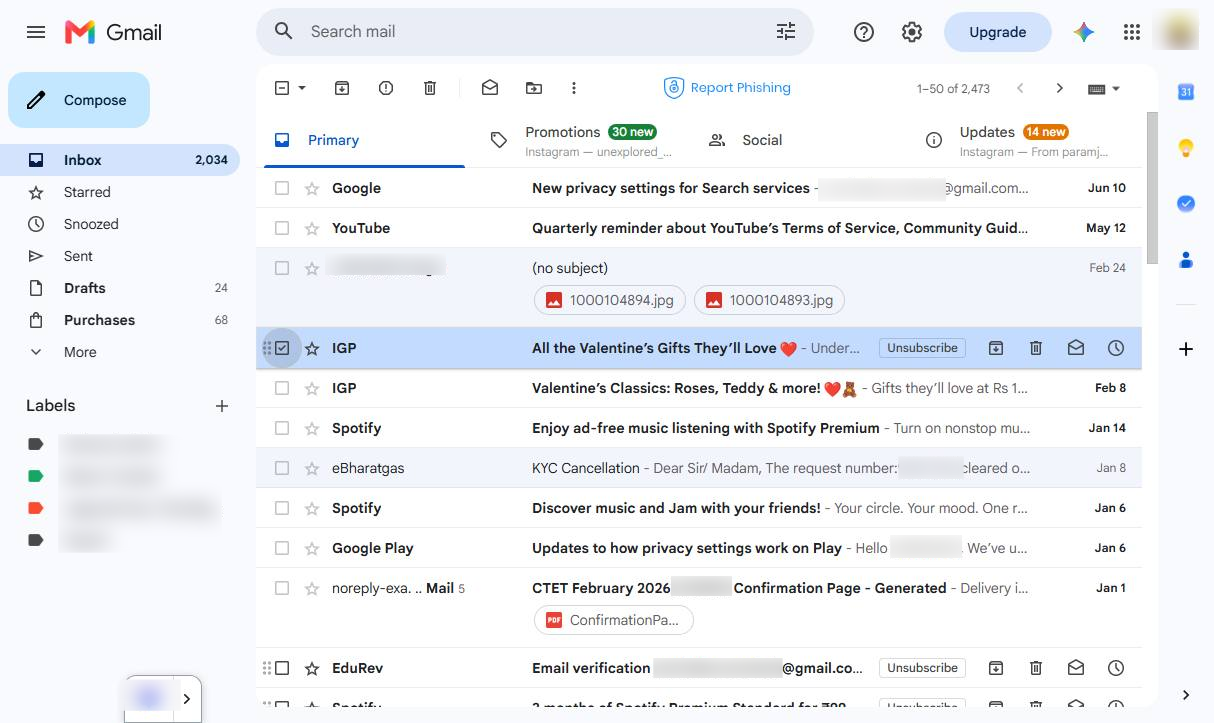Star the EduRev email
Screen dimensions: 1214x723
click(312, 668)
